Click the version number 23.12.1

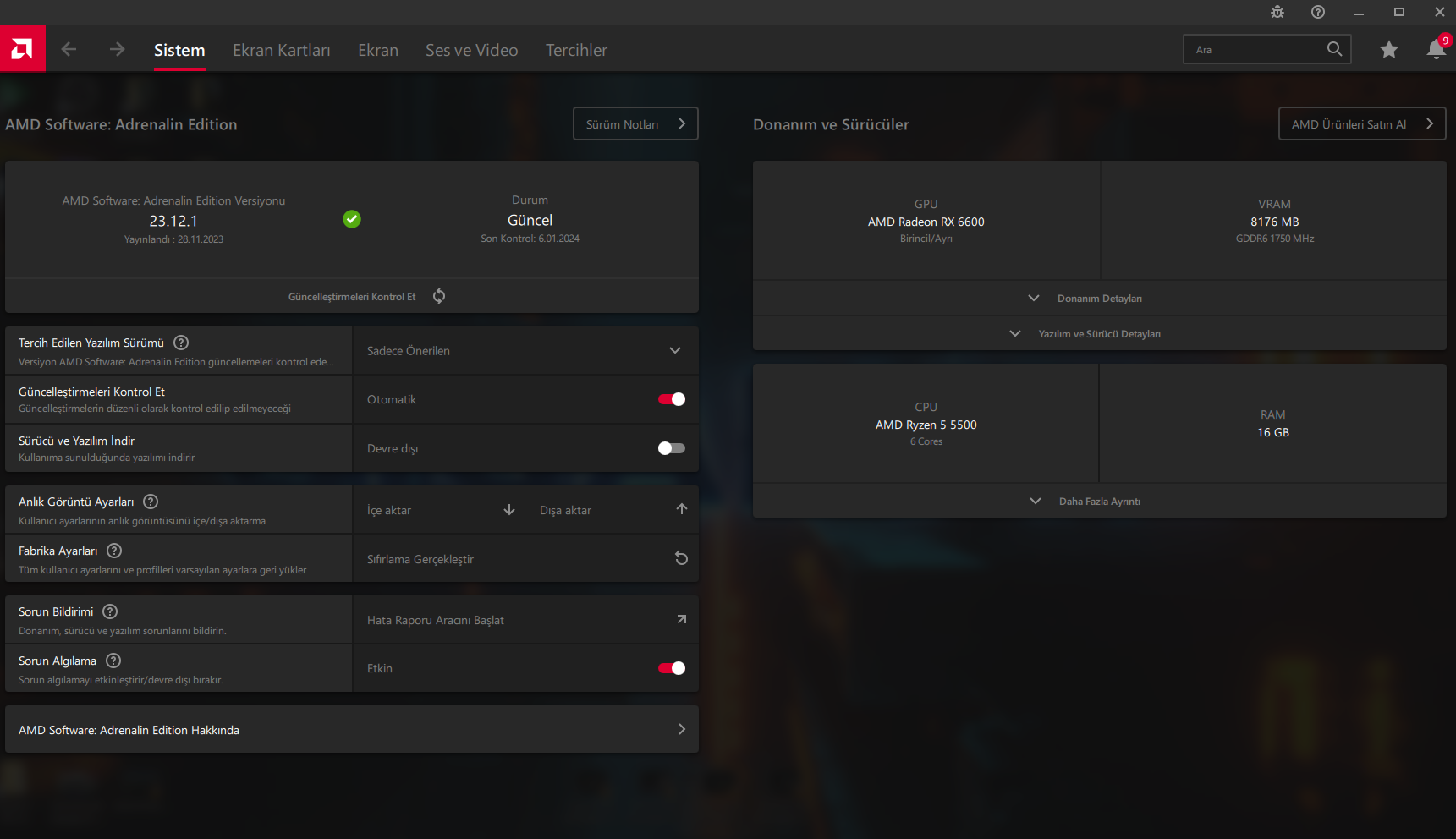coord(173,221)
